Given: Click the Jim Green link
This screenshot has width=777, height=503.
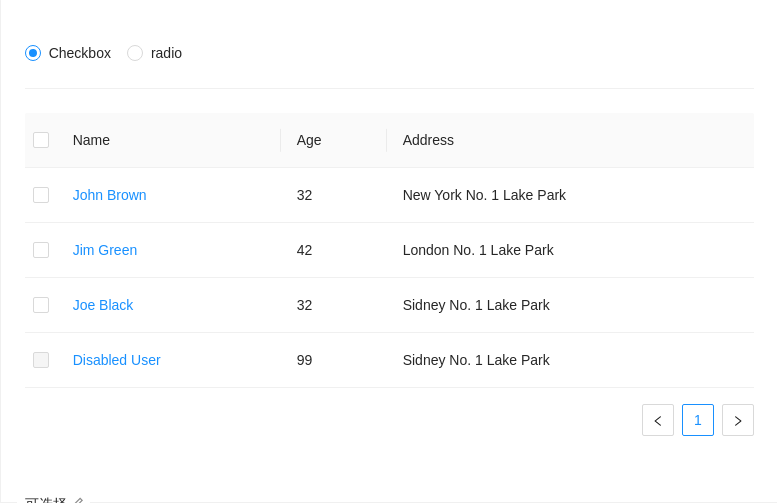Looking at the screenshot, I should 105,250.
